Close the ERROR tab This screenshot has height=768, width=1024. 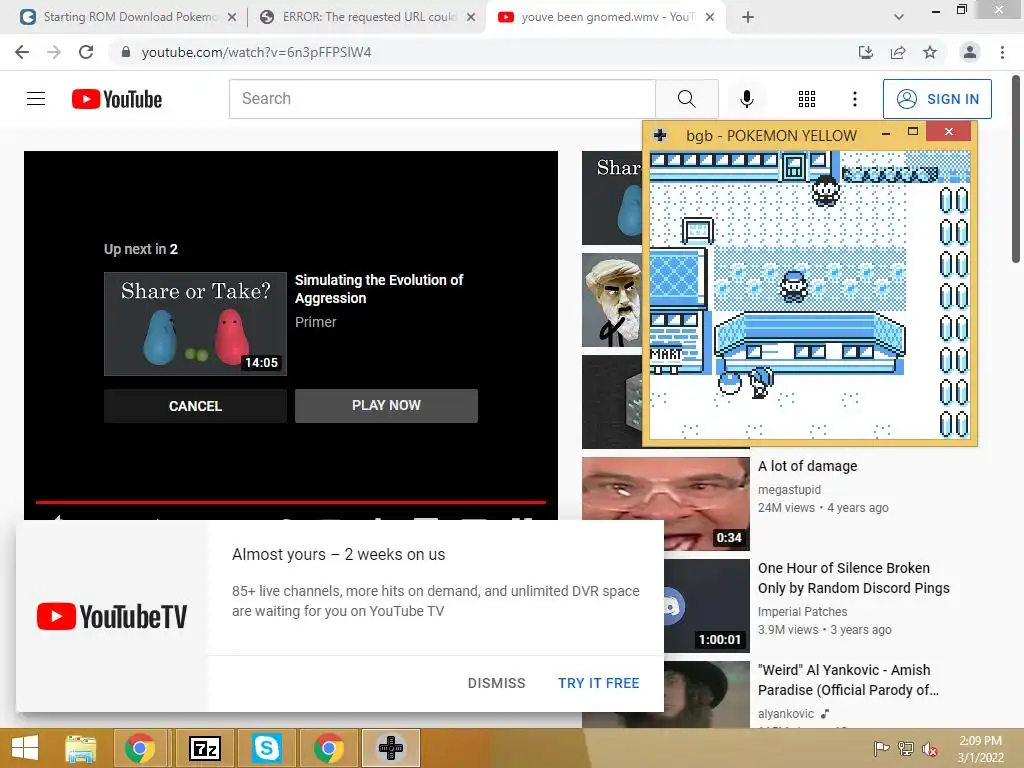pos(471,17)
